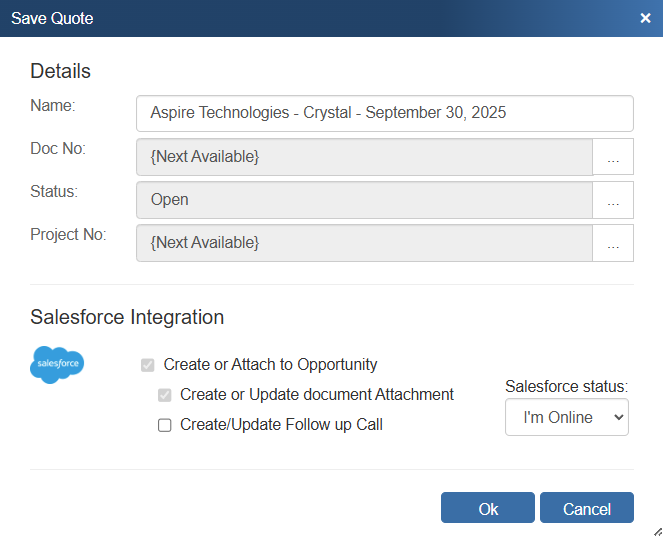Click the Salesforce cloud logo

pyautogui.click(x=57, y=365)
